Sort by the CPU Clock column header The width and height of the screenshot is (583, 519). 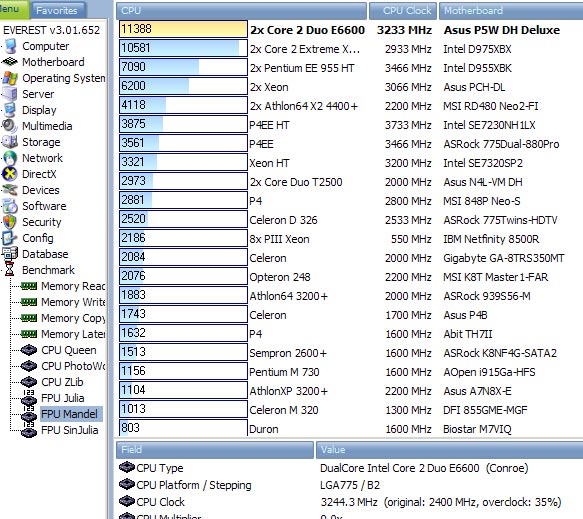pyautogui.click(x=403, y=11)
